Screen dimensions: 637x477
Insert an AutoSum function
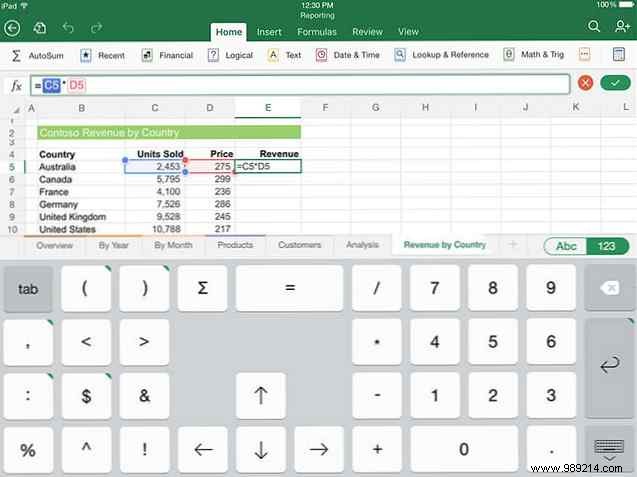coord(37,55)
